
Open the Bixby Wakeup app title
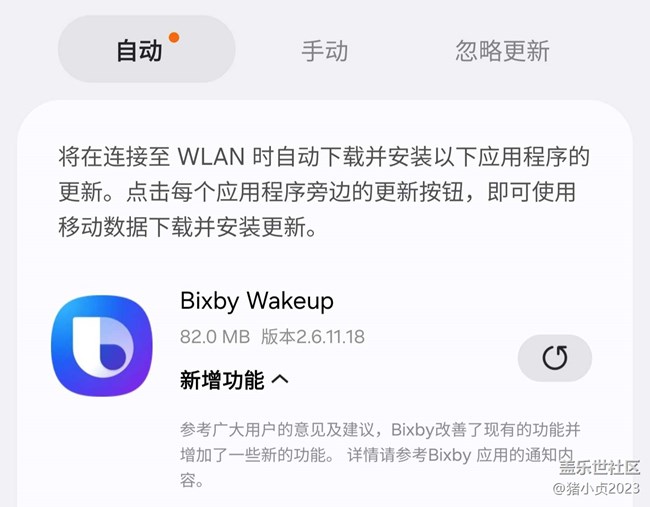[x=257, y=301]
